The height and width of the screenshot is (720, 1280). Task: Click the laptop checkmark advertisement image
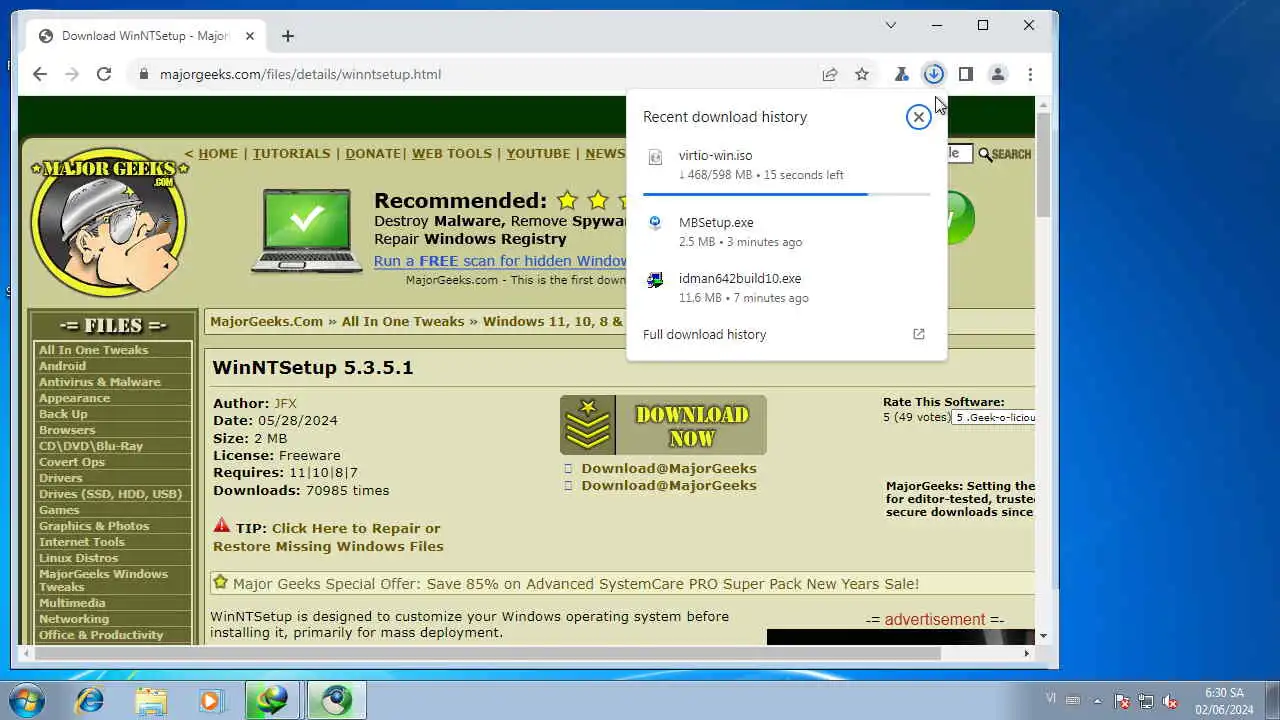(307, 231)
